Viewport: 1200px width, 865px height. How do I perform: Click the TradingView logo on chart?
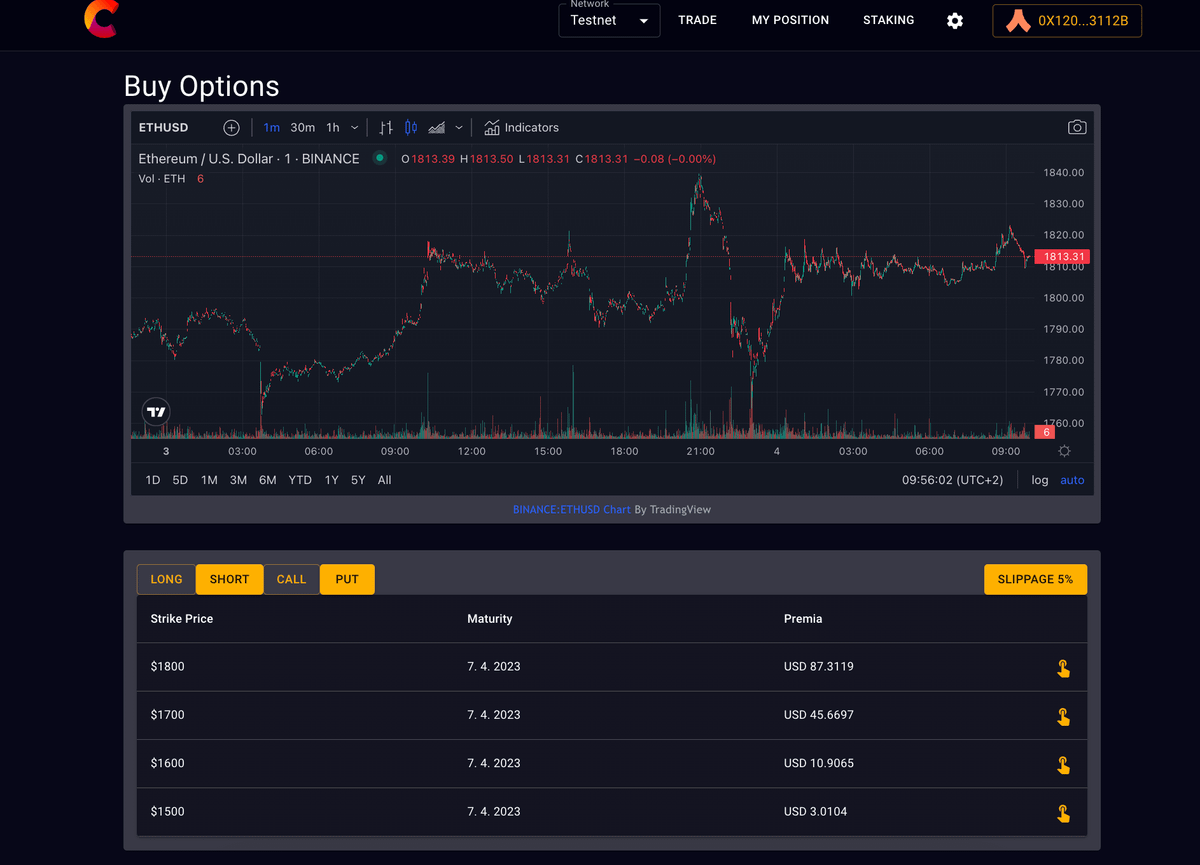coord(156,411)
